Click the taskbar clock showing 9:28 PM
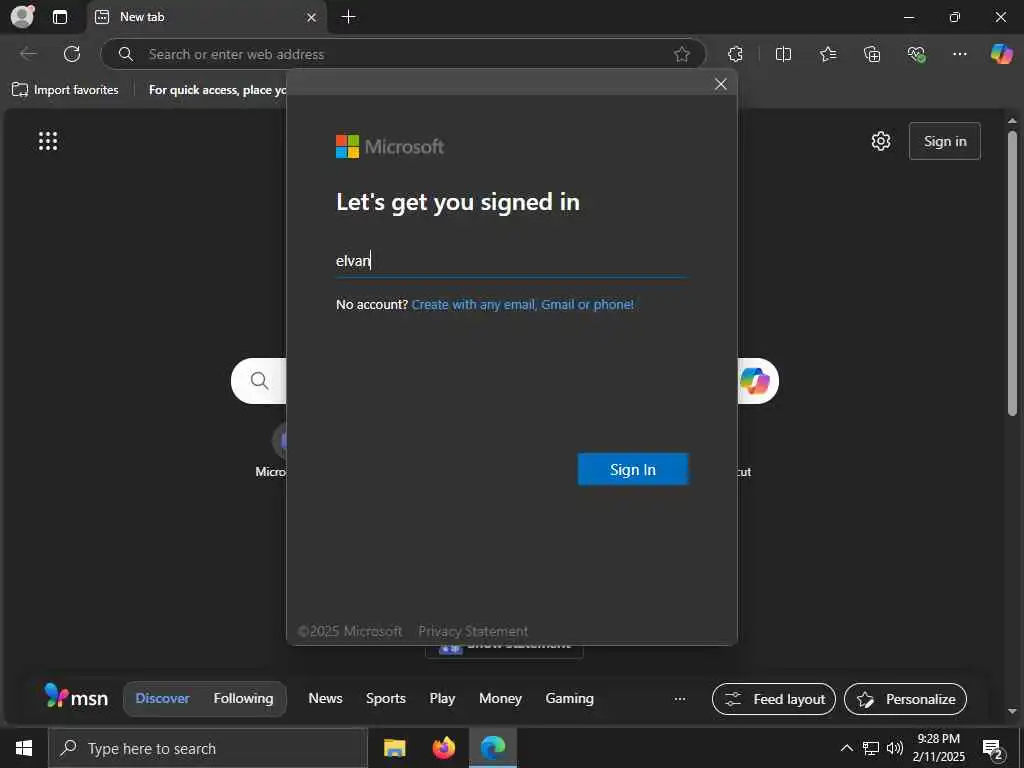Screen dimensions: 1024x768 coord(938,748)
